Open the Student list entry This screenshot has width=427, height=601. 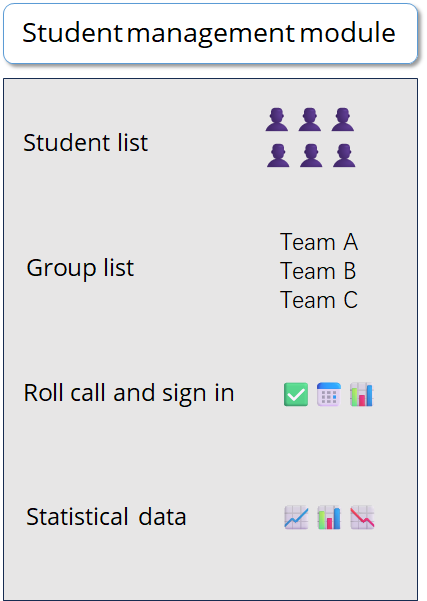[85, 143]
